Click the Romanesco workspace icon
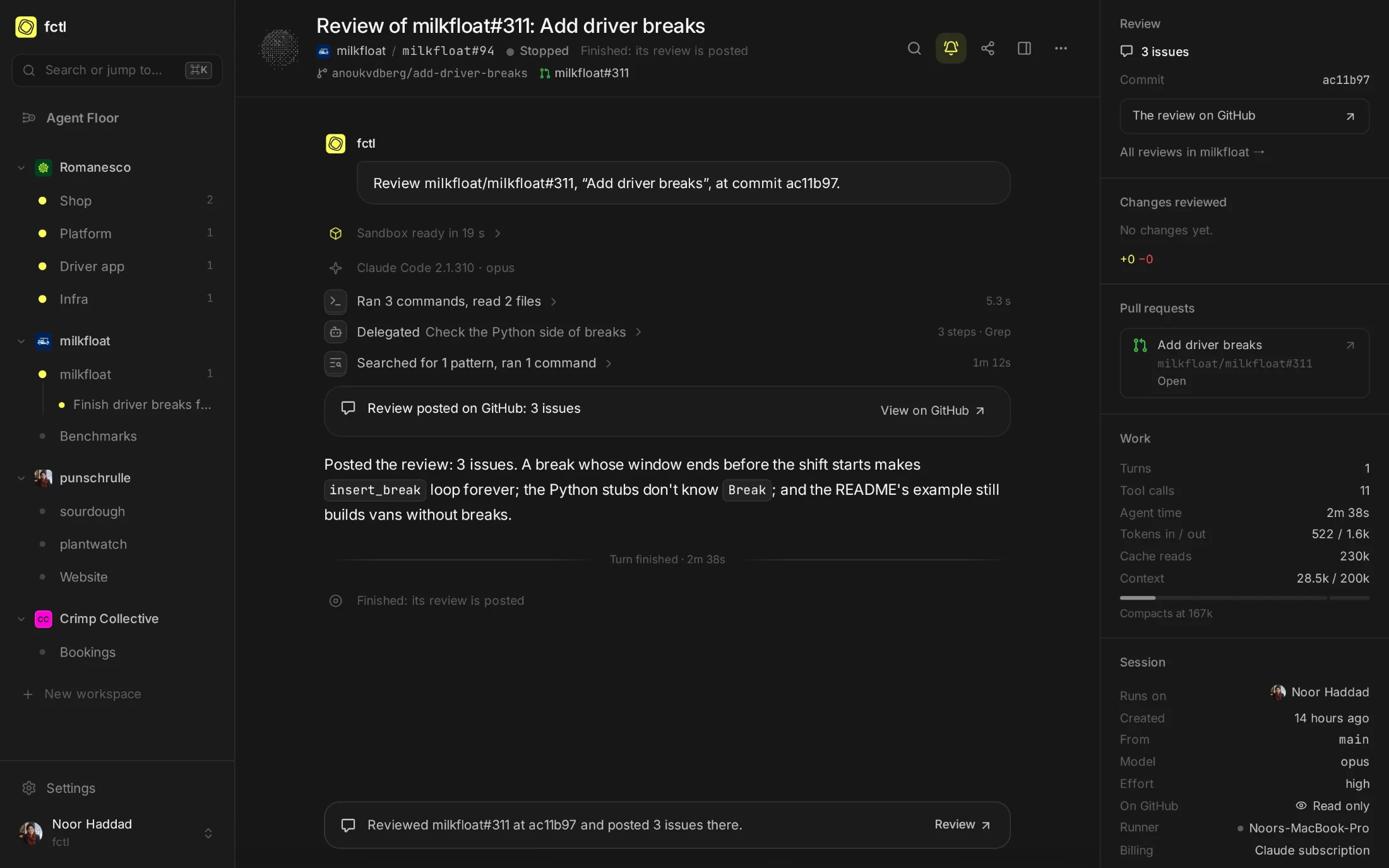1389x868 pixels. 43,167
